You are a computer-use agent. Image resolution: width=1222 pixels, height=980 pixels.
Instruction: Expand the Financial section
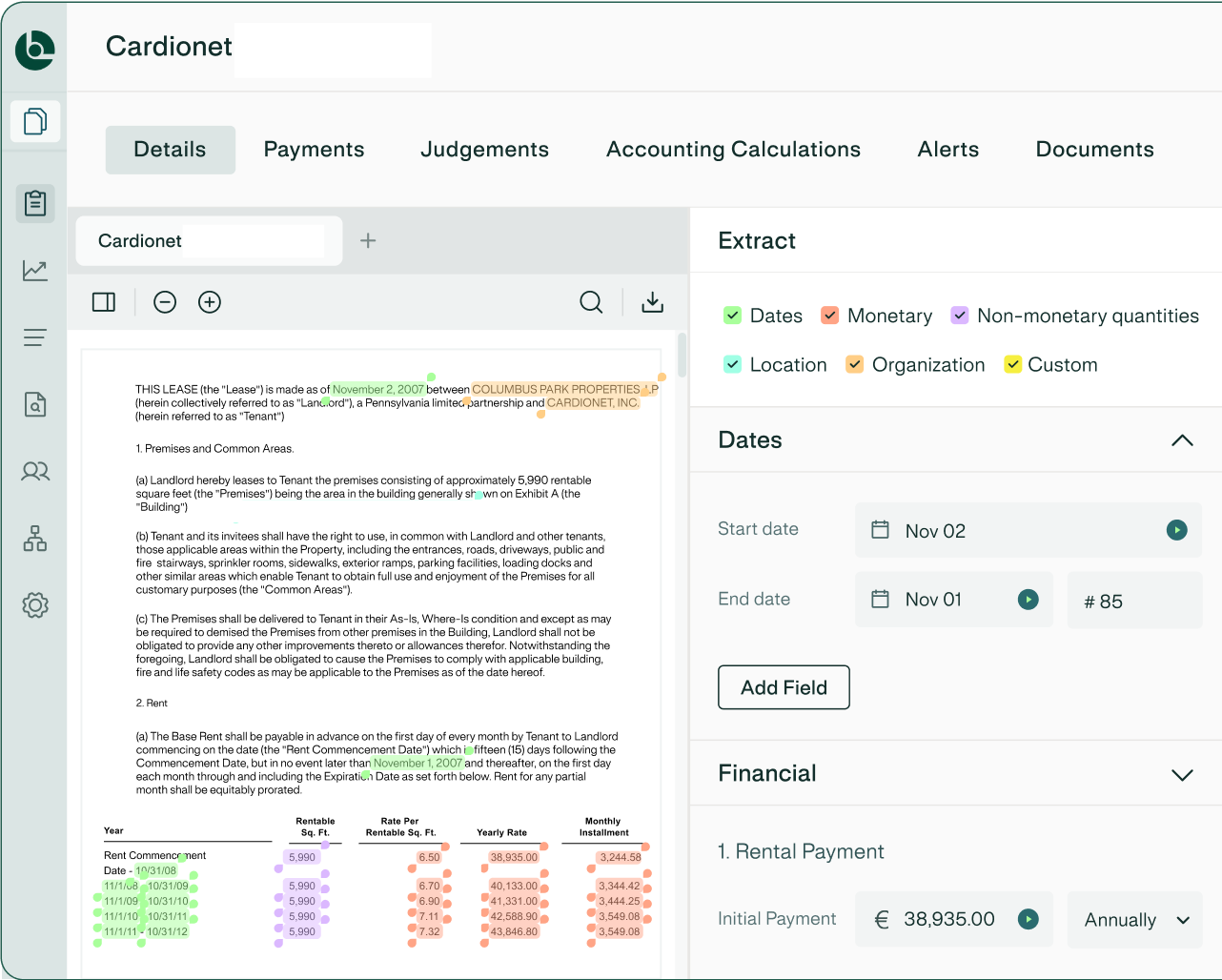coord(1182,774)
